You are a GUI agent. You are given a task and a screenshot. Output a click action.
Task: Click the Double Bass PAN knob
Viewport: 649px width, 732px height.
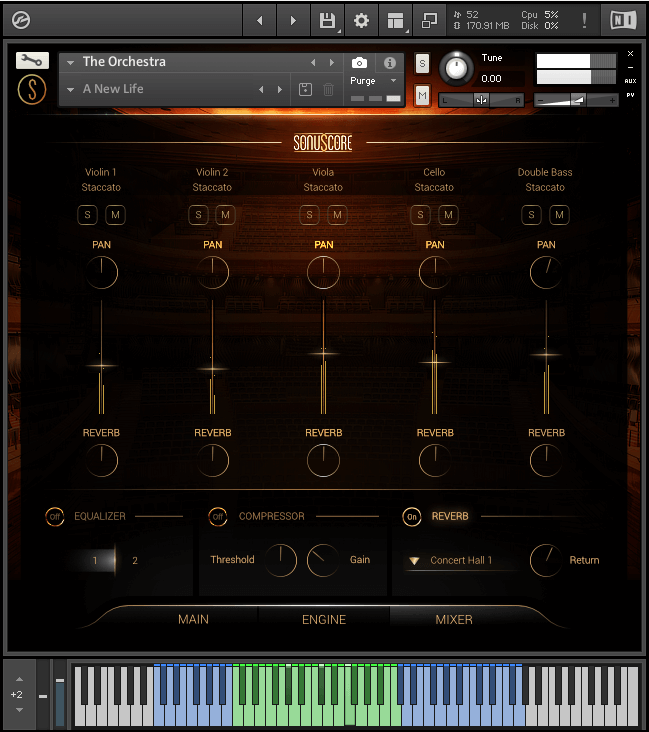546,272
